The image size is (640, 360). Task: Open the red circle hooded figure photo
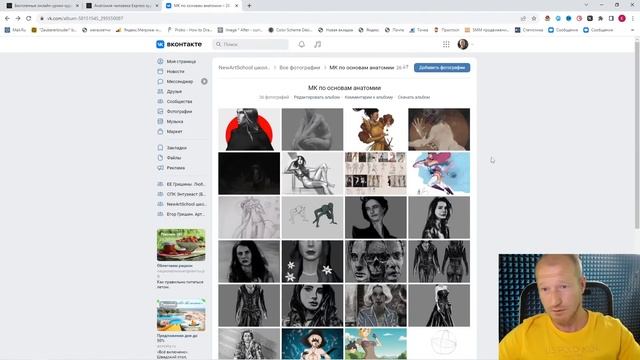point(249,129)
